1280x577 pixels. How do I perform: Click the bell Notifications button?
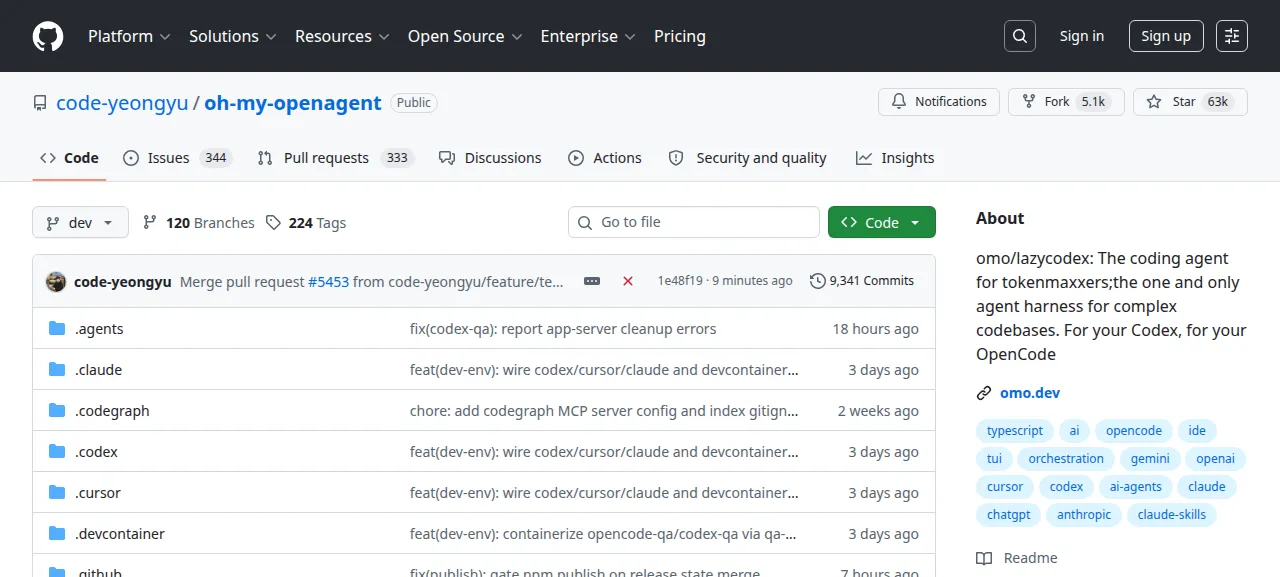[939, 102]
